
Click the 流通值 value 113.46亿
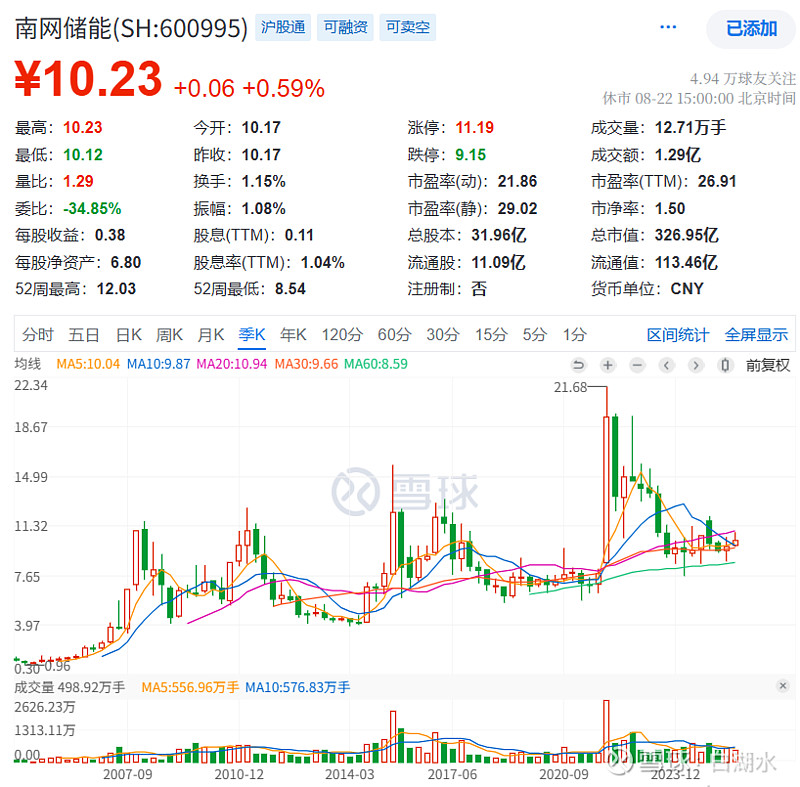pyautogui.click(x=686, y=262)
